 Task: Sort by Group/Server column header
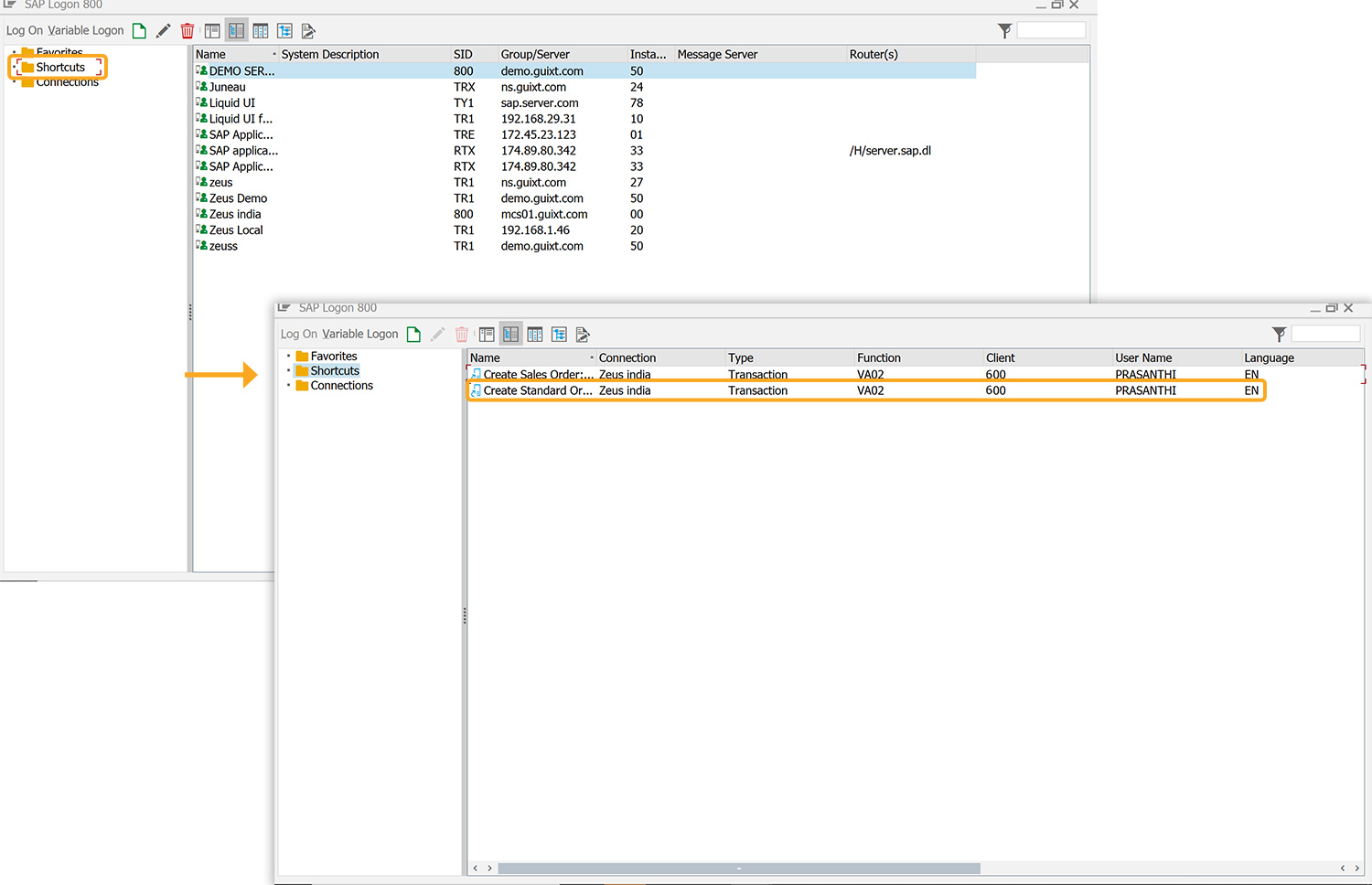tap(535, 55)
